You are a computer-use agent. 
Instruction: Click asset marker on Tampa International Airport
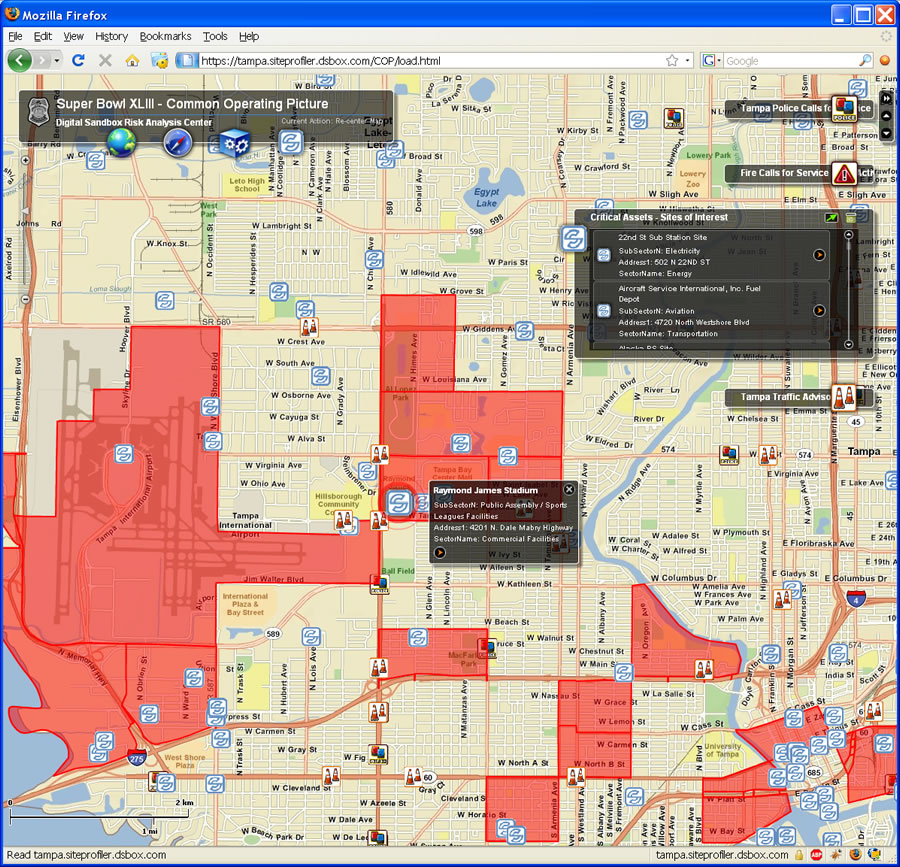pyautogui.click(x=123, y=453)
